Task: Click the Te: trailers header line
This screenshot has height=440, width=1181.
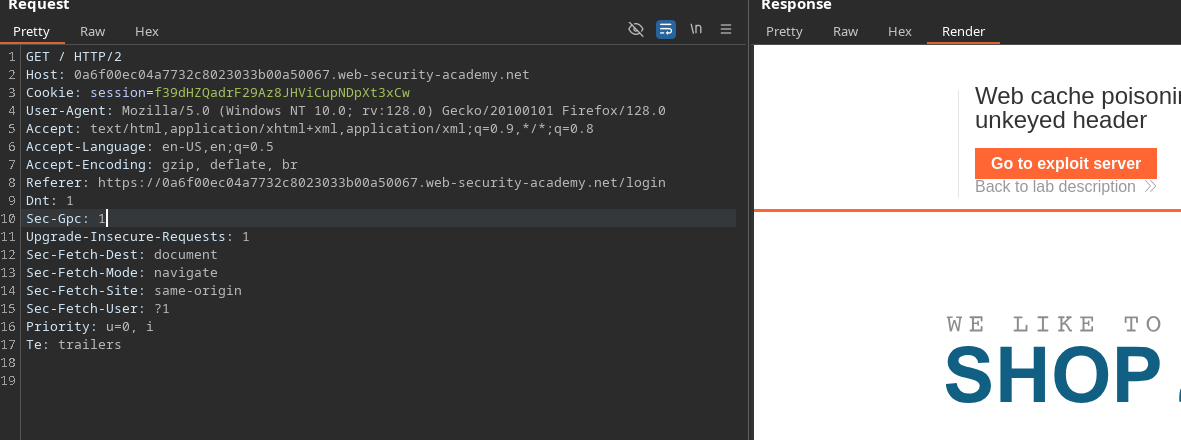Action: tap(73, 345)
